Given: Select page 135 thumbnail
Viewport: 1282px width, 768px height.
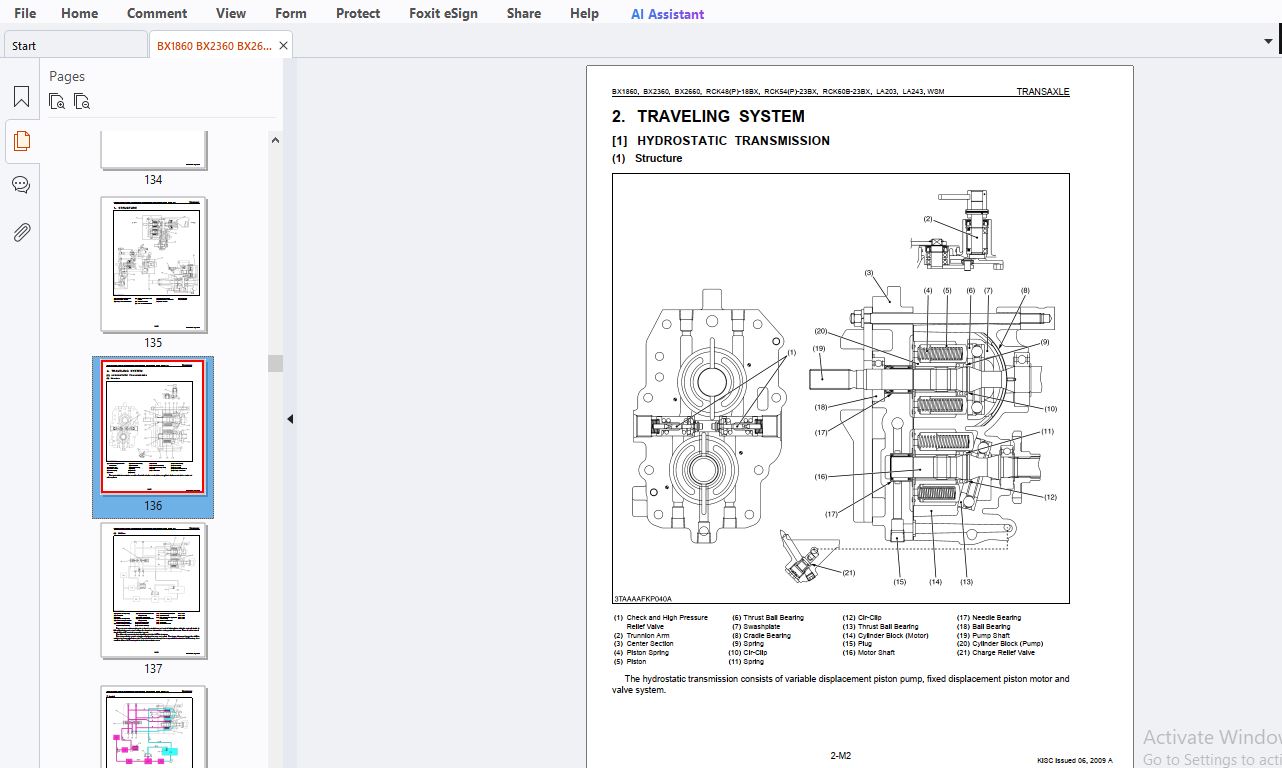Looking at the screenshot, I should coord(153,265).
